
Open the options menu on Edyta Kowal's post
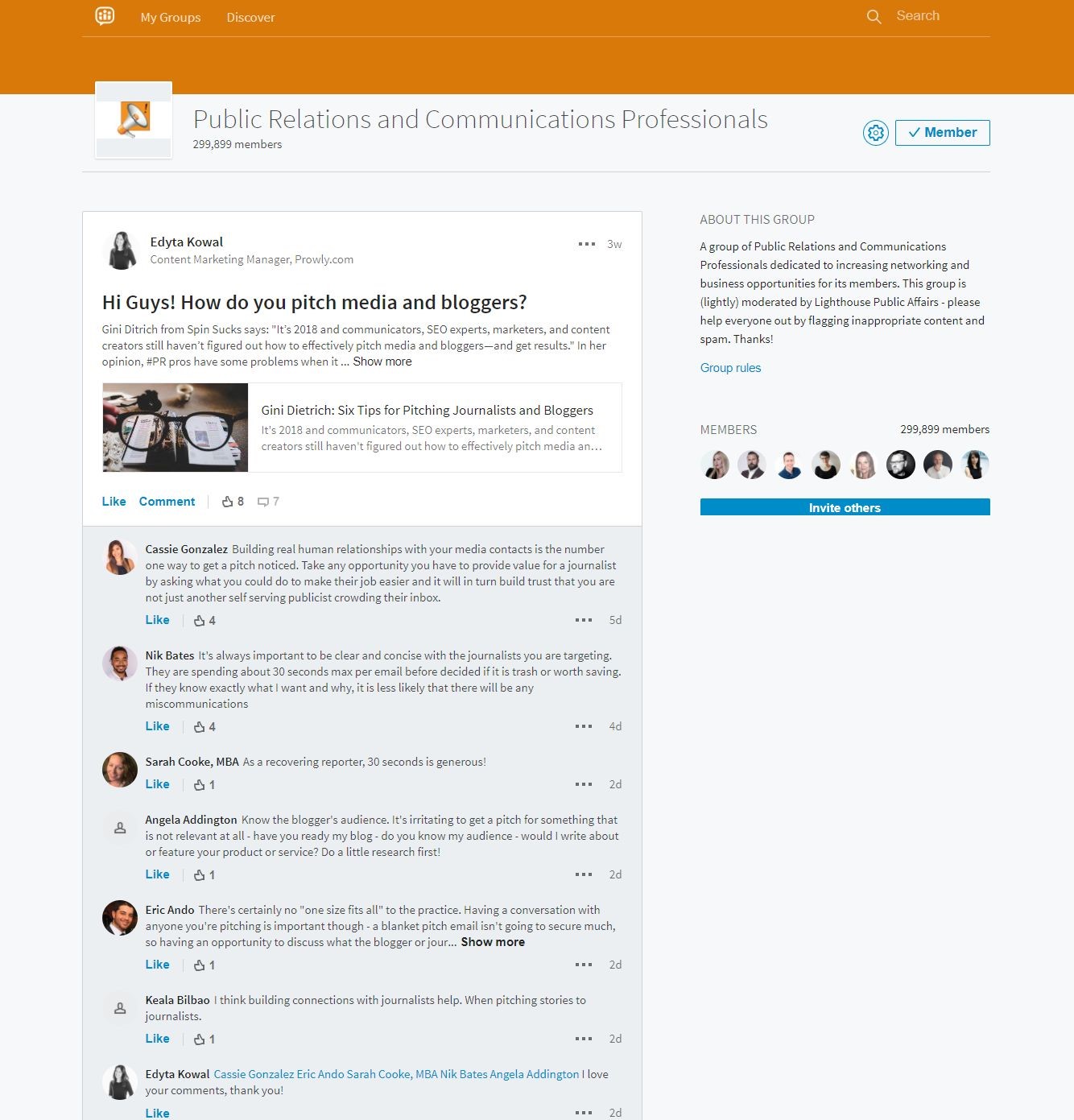[585, 243]
